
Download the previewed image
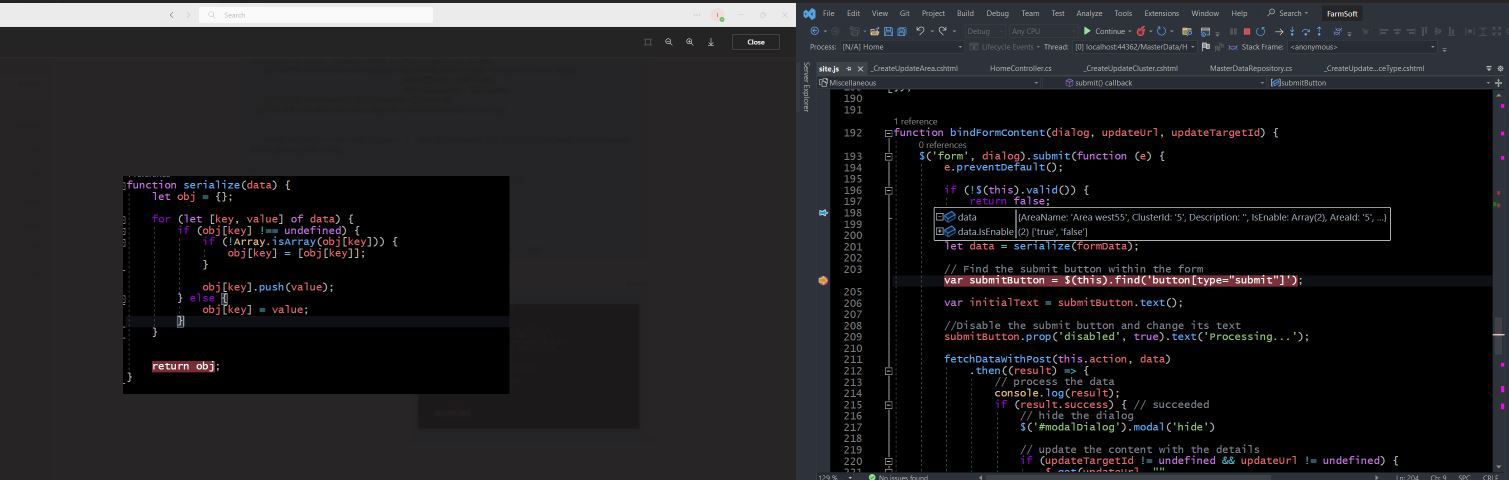711,42
